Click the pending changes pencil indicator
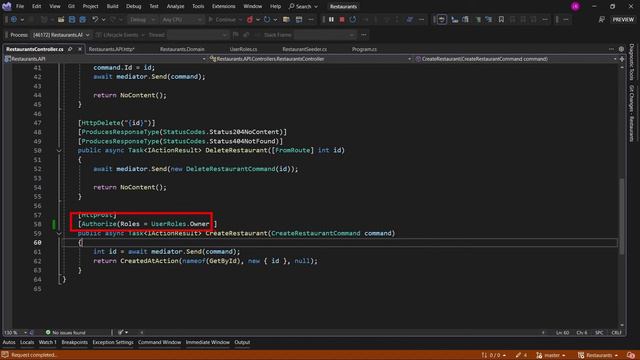The height and width of the screenshot is (360, 640). click(x=521, y=355)
